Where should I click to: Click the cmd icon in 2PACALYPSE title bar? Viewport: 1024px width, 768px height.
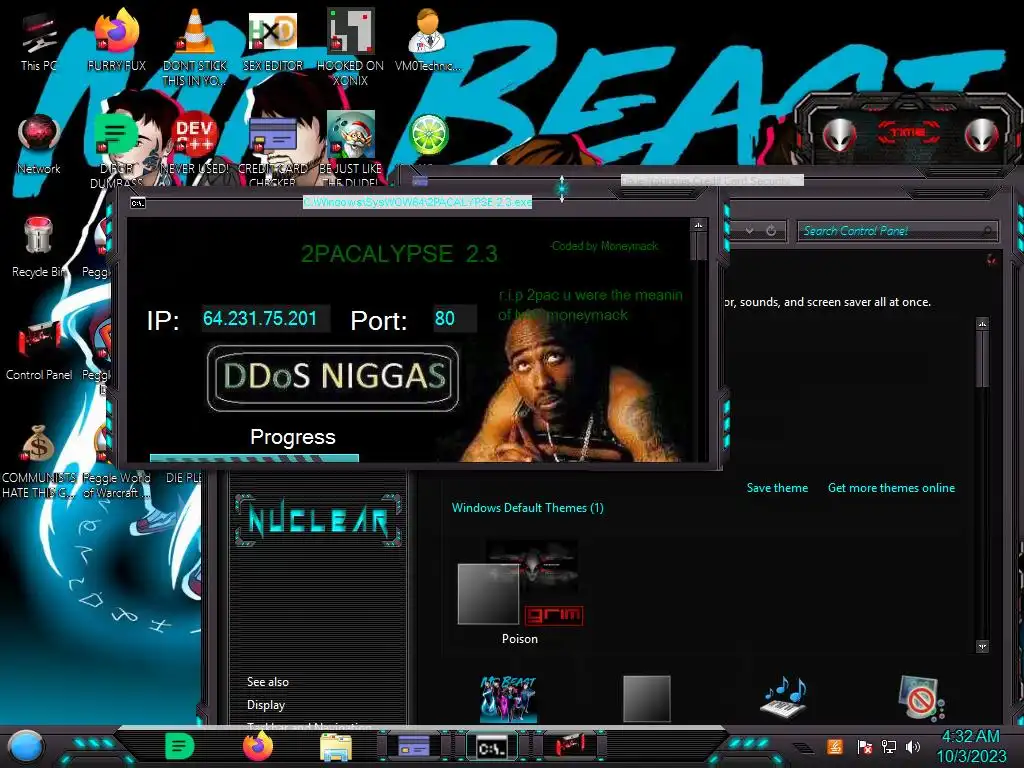coord(137,203)
